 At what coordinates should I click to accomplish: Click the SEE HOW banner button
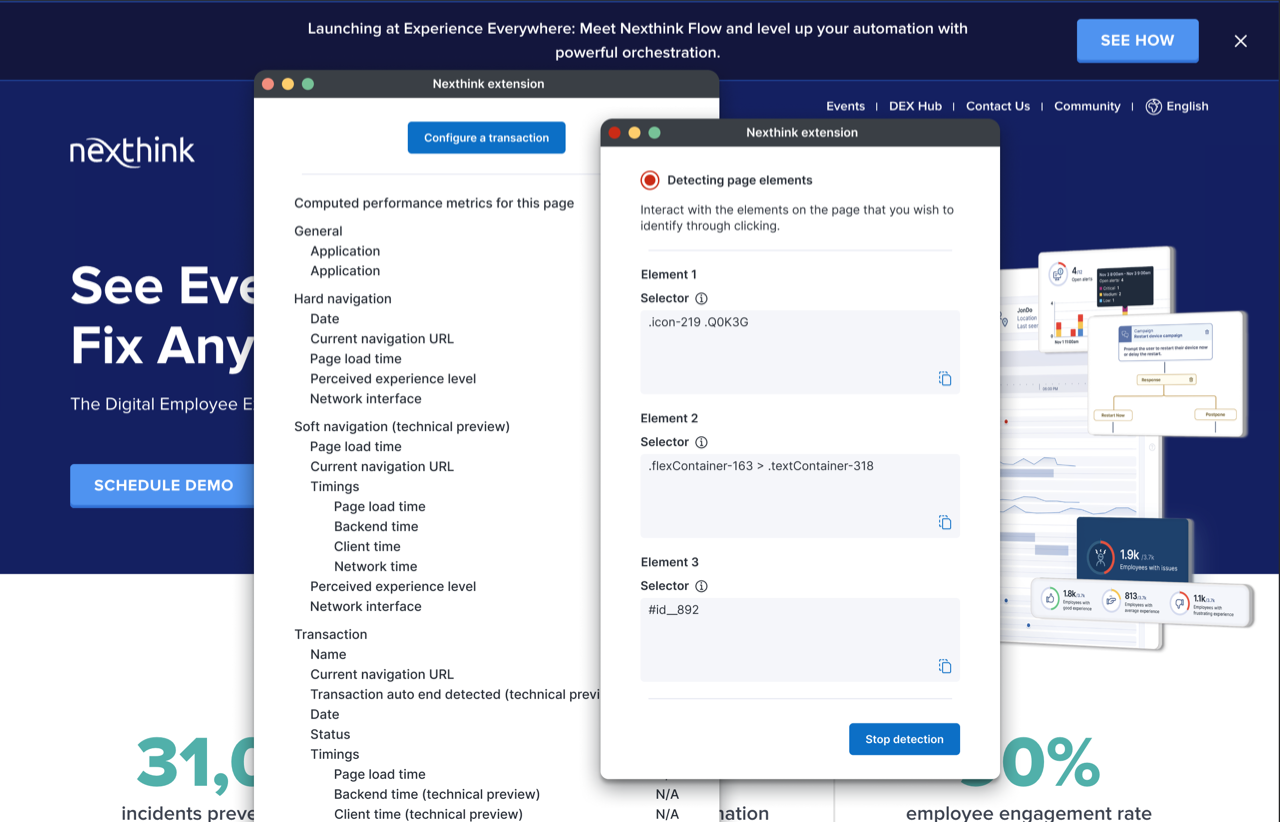click(1137, 40)
